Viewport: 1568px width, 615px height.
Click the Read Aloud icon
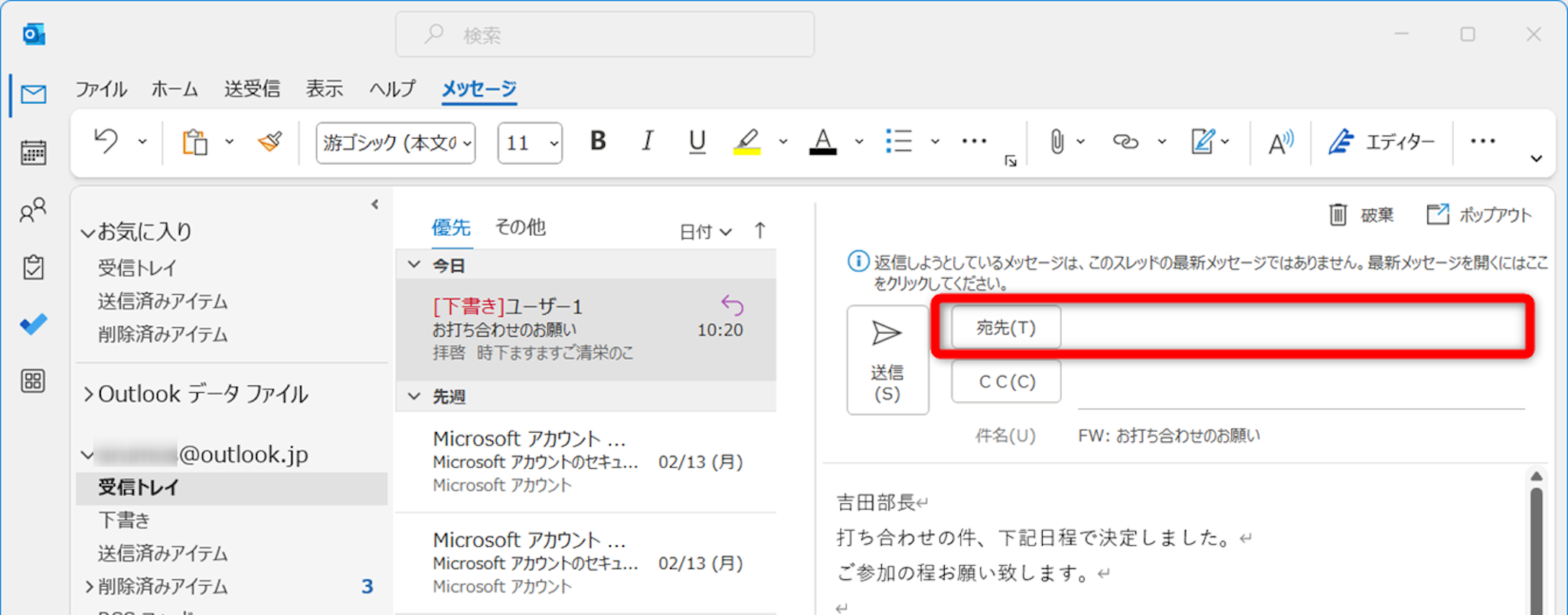(1279, 142)
